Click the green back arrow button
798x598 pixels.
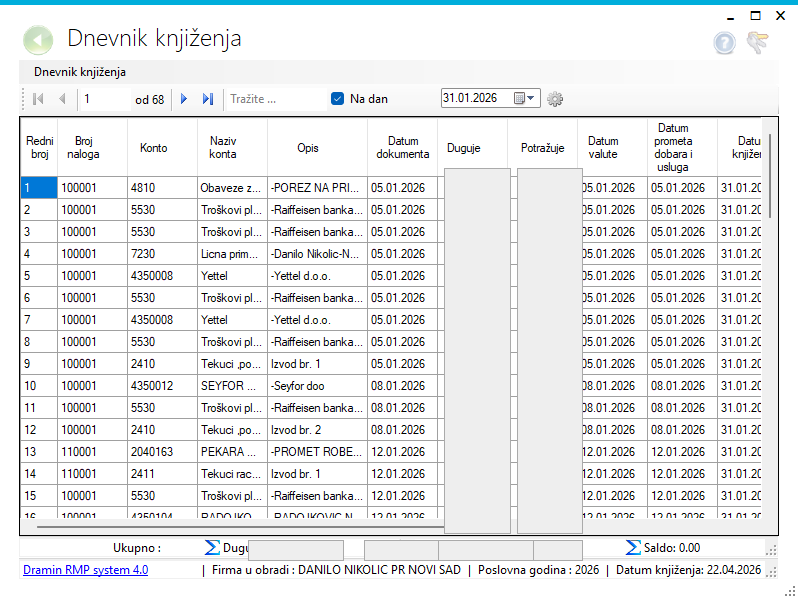coord(38,40)
